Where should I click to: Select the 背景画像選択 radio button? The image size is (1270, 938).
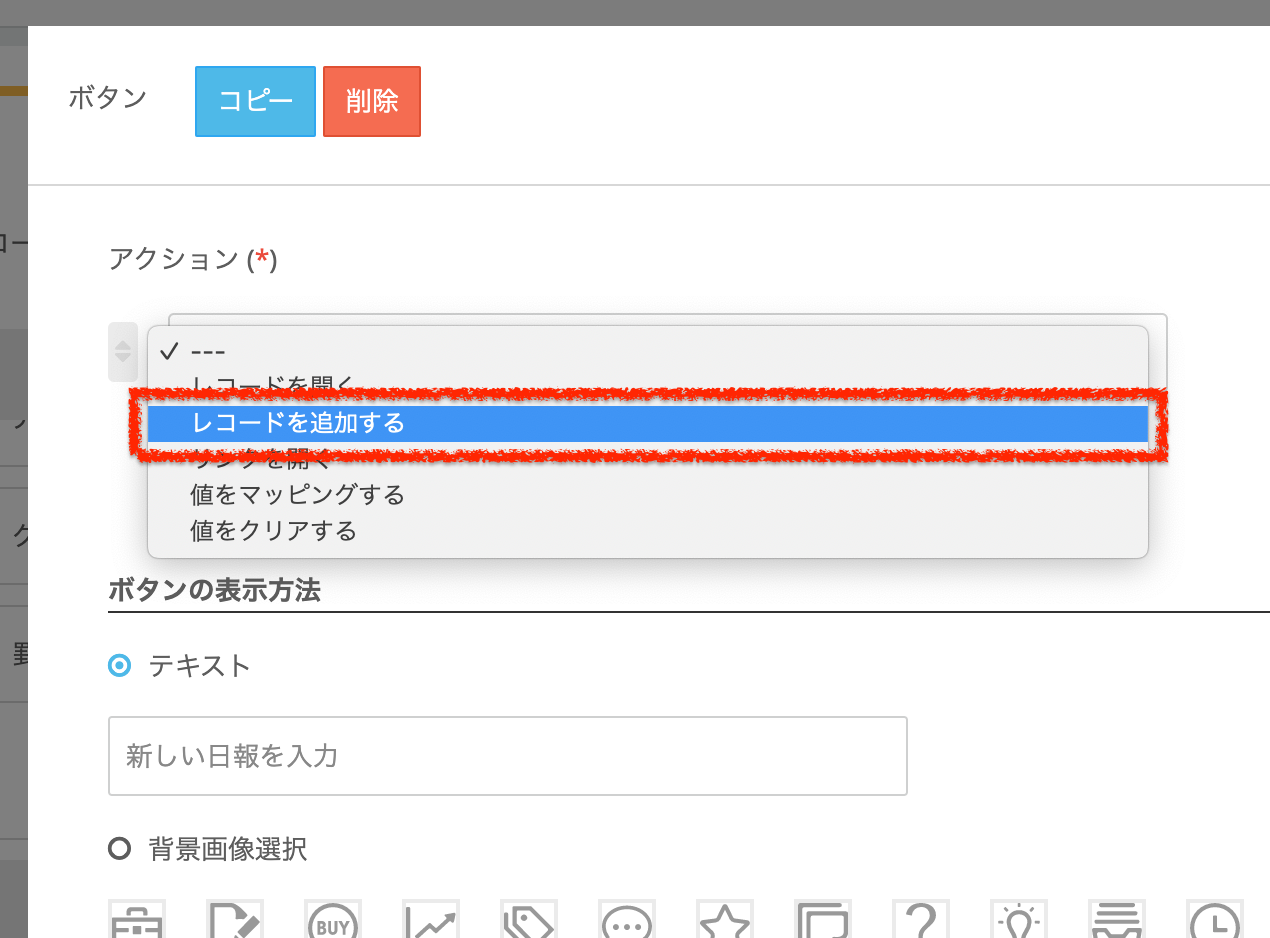(120, 850)
